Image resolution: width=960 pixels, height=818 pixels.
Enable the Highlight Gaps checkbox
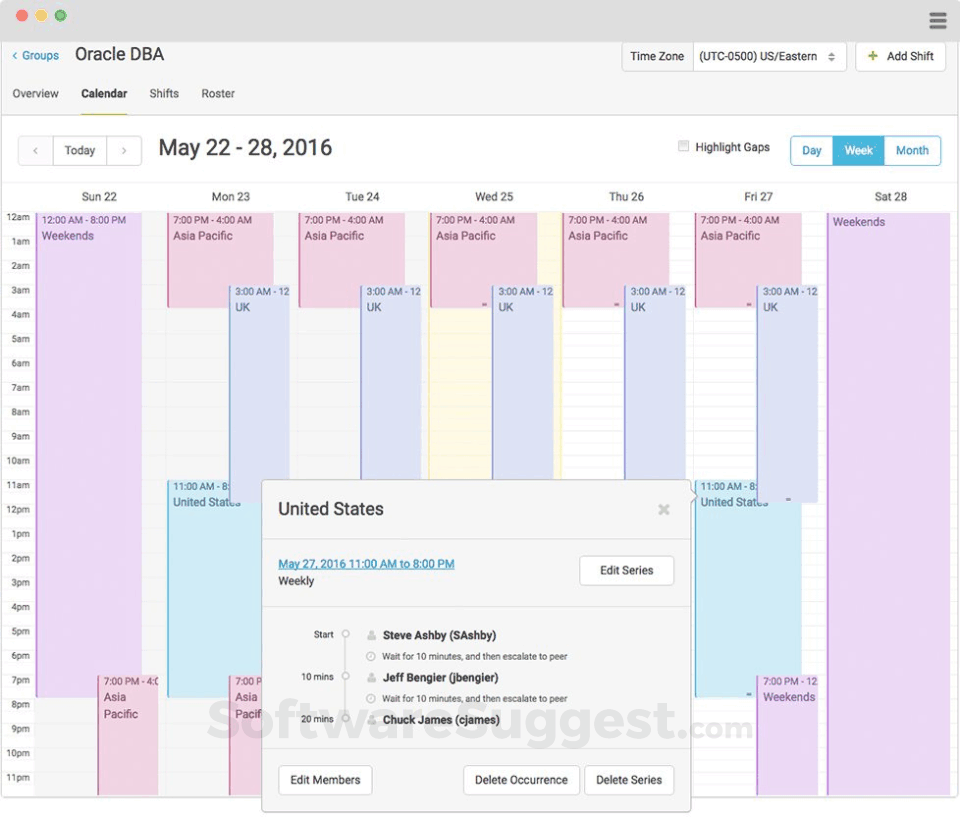coord(683,147)
